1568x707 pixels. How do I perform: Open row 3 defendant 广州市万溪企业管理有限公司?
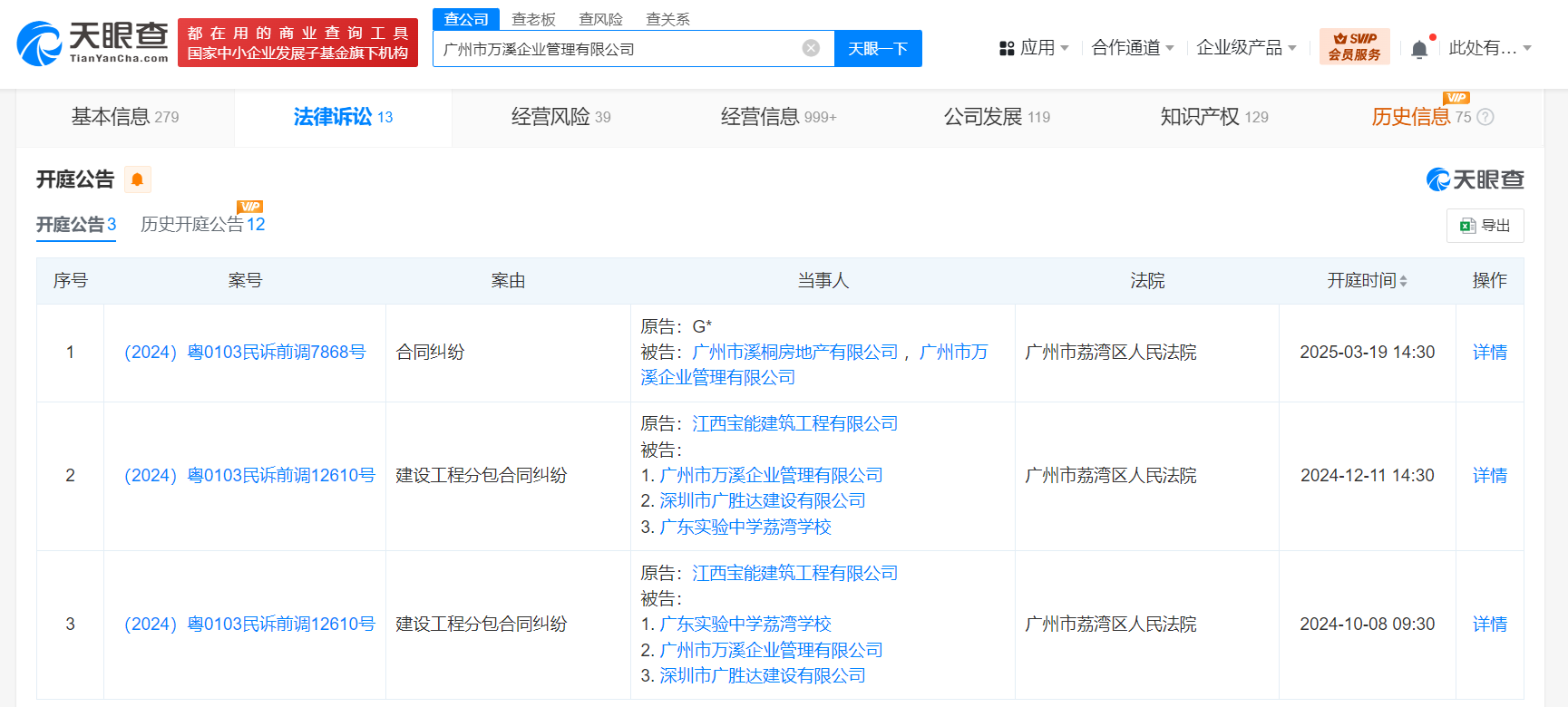771,650
